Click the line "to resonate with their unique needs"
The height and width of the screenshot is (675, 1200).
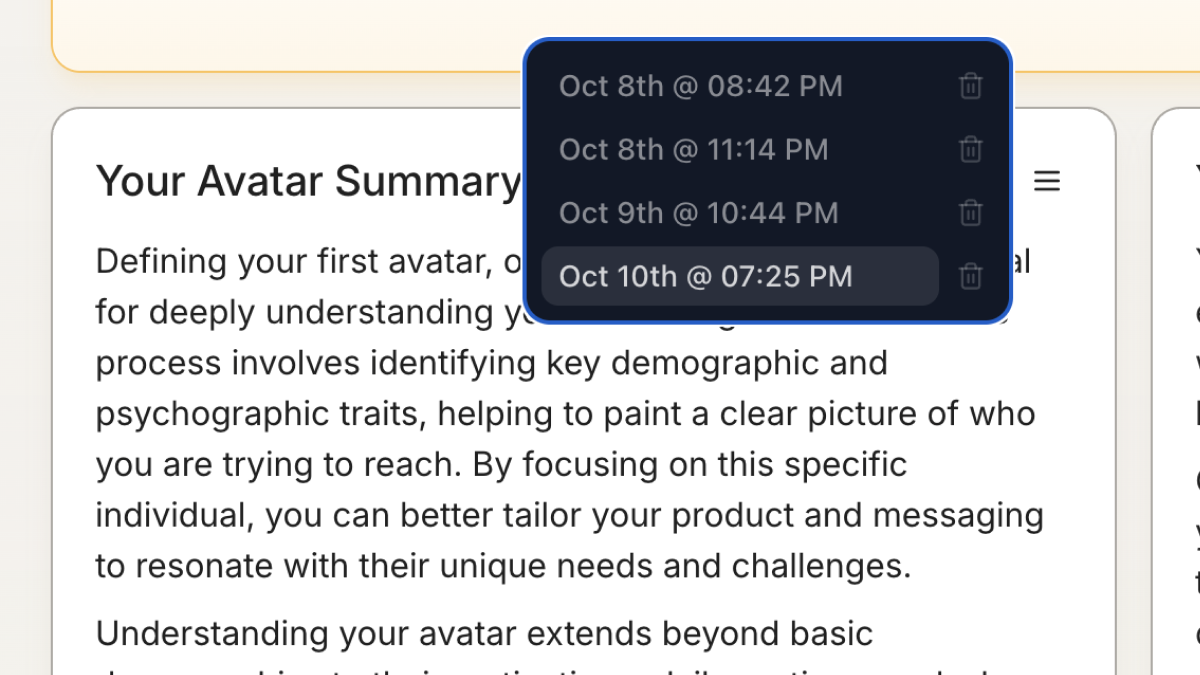coord(503,567)
